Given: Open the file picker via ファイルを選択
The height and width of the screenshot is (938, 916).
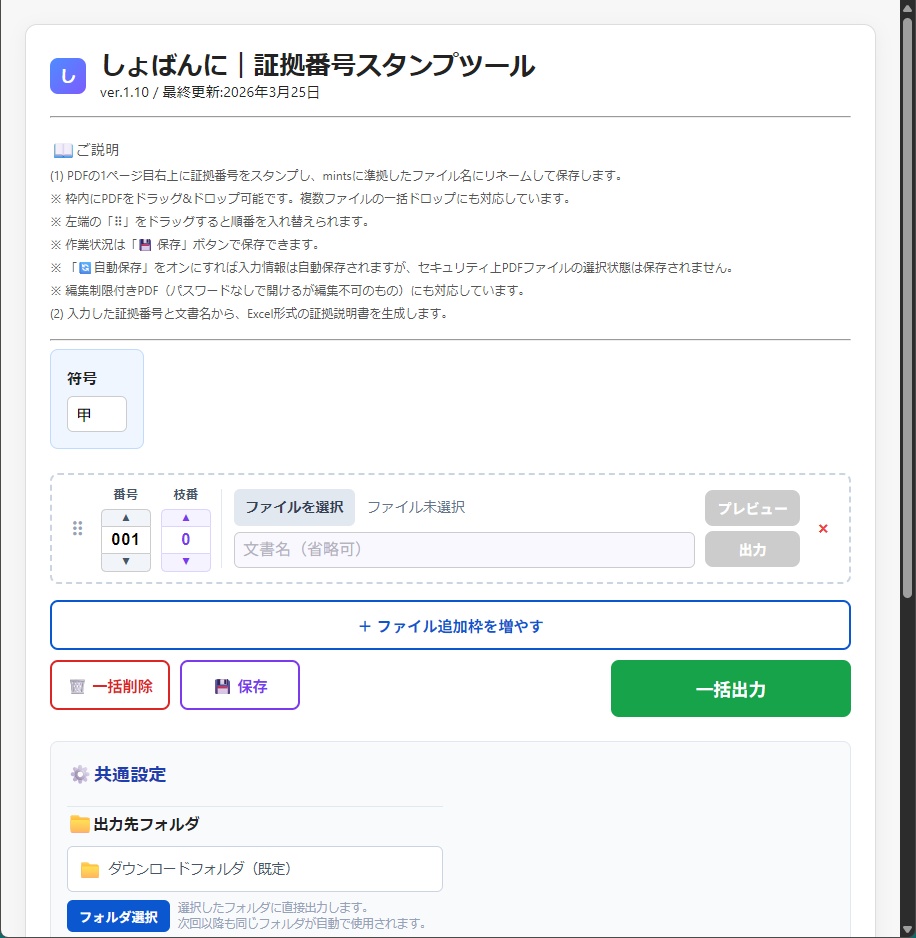Looking at the screenshot, I should [x=293, y=507].
